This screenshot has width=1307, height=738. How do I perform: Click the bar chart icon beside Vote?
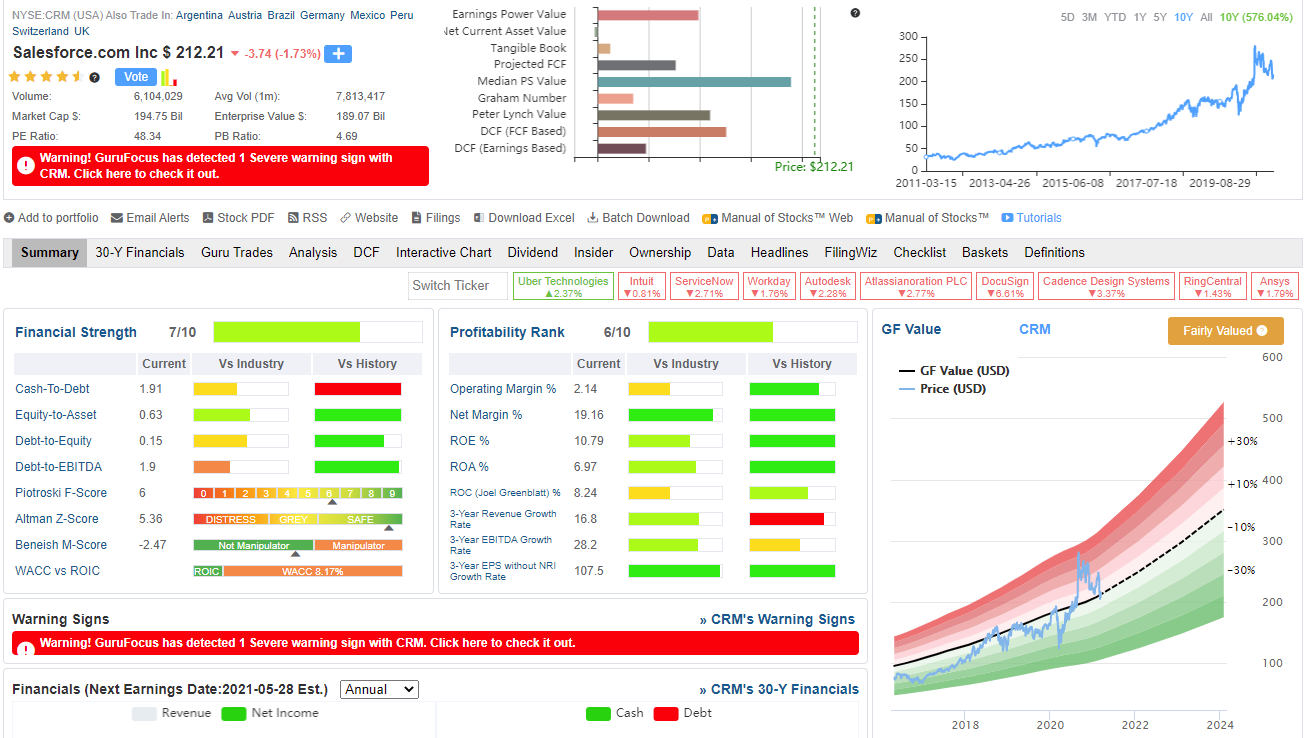pyautogui.click(x=168, y=77)
